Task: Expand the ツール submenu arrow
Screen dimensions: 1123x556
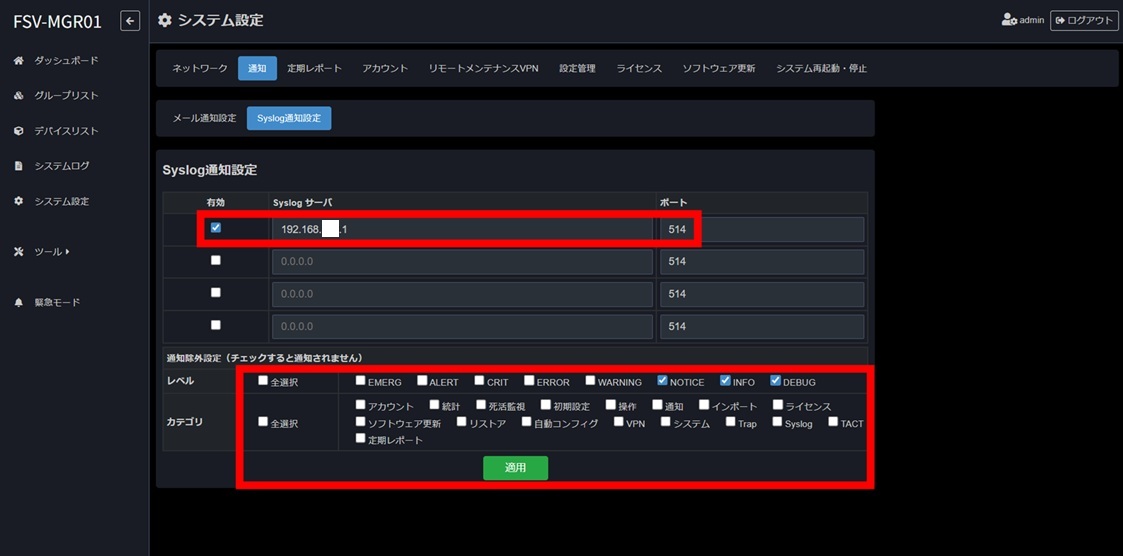Action: (67, 252)
